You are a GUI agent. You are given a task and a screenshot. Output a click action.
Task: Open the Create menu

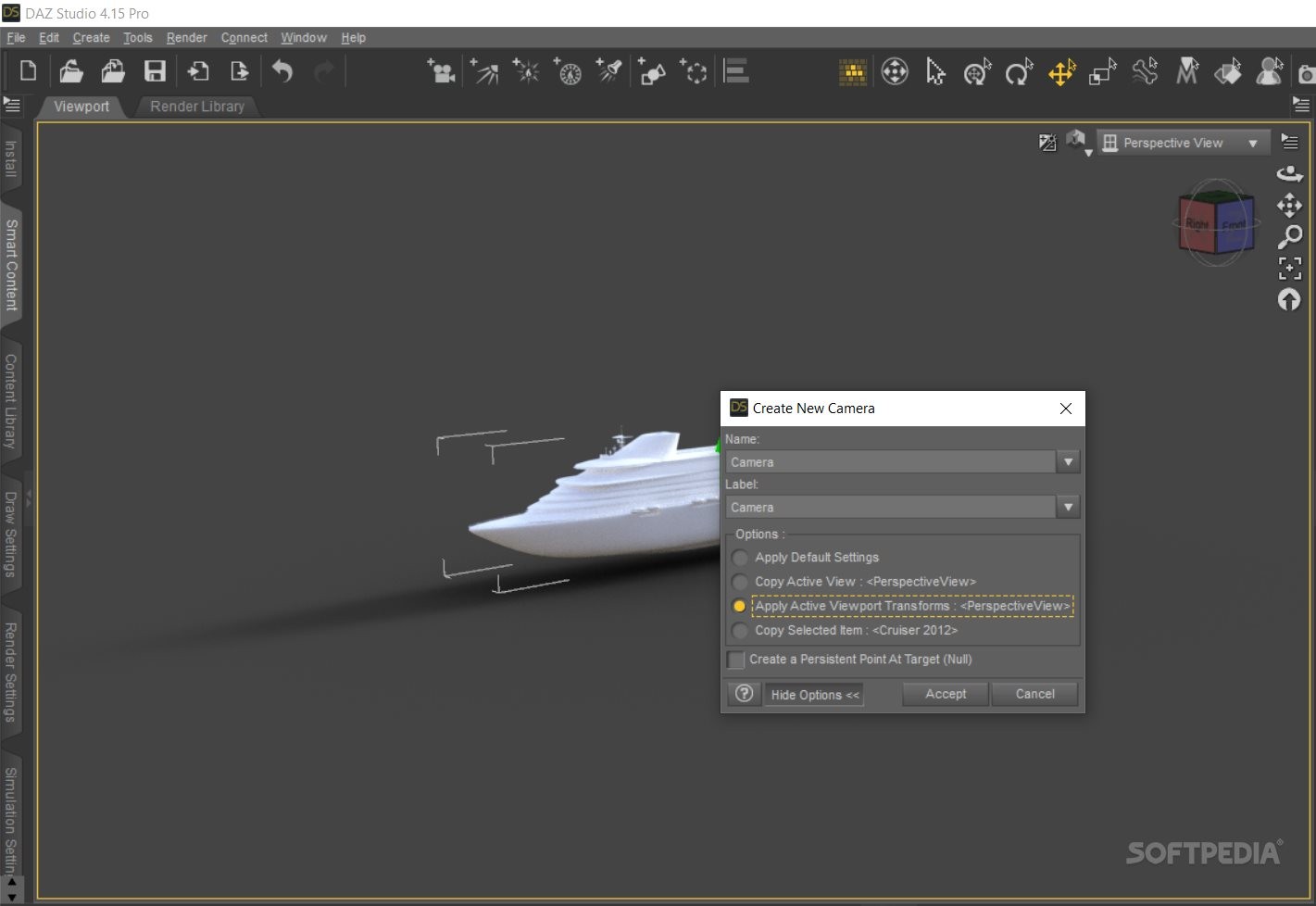coord(91,38)
